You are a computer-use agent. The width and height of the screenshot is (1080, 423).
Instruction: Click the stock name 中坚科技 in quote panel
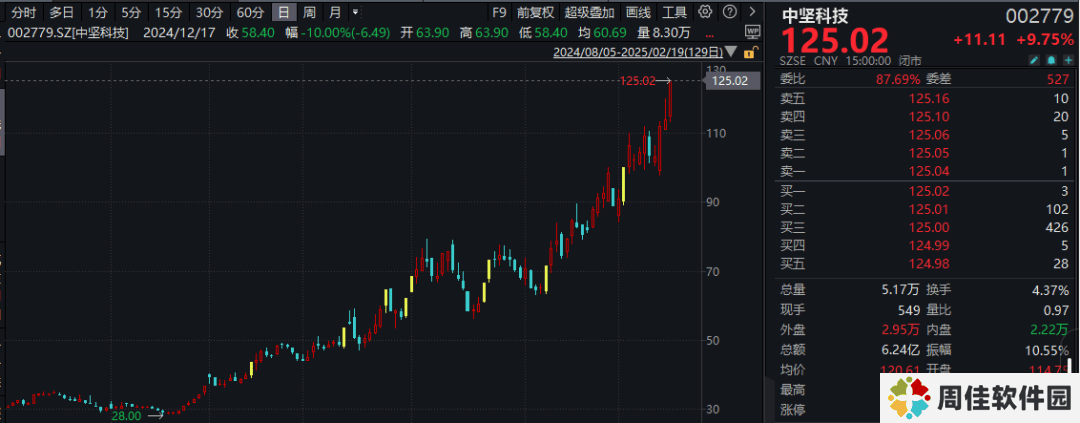tap(815, 15)
